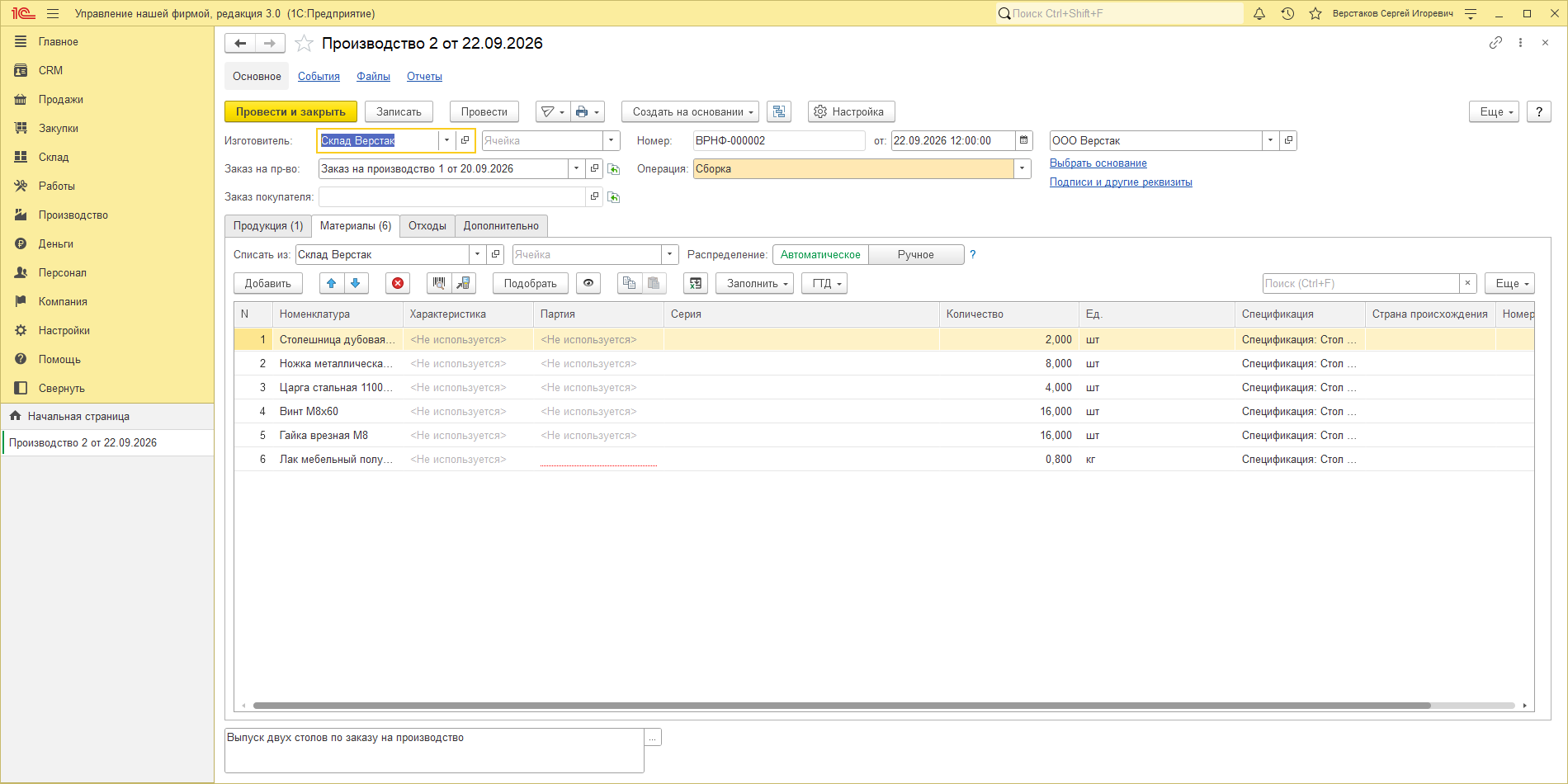The image size is (1568, 784).
Task: Open the document's three-dot more menu
Action: [x=1520, y=43]
